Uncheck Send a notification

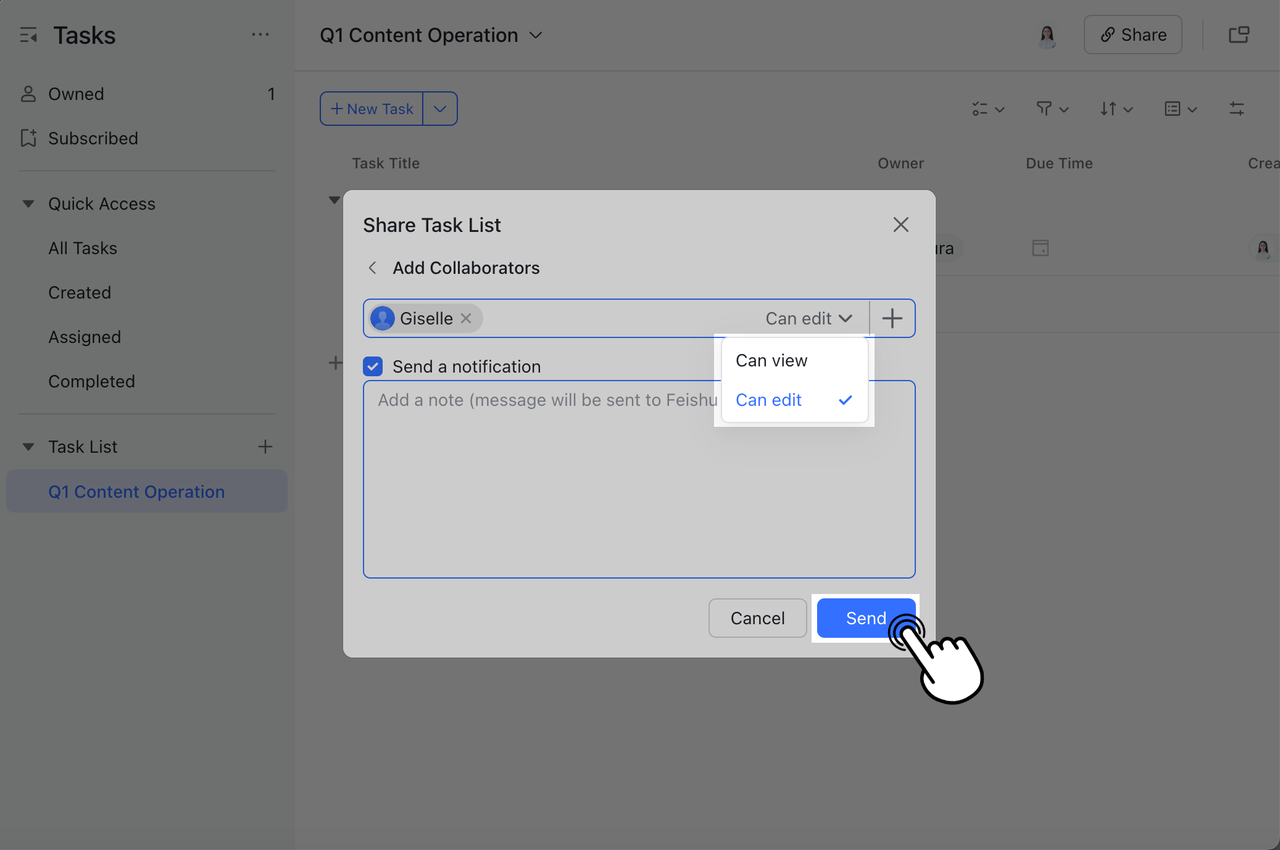372,366
